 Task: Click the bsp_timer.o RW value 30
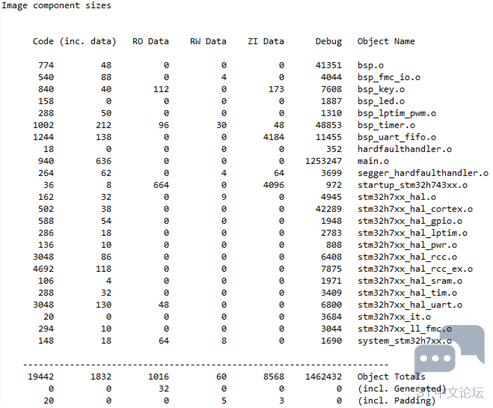tap(221, 125)
